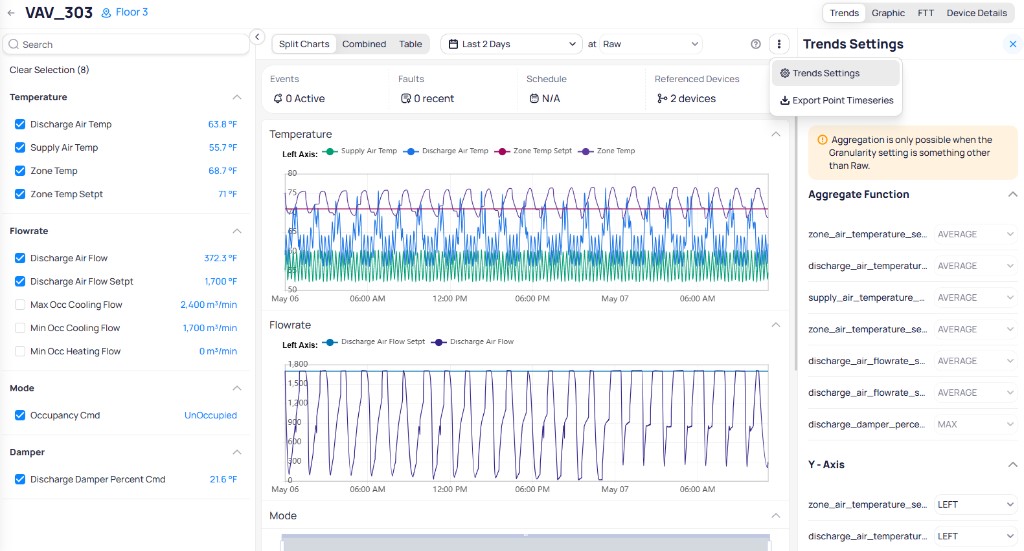Image resolution: width=1024 pixels, height=551 pixels.
Task: Toggle the Discharge Air Flow legend marker
Action: pos(439,342)
